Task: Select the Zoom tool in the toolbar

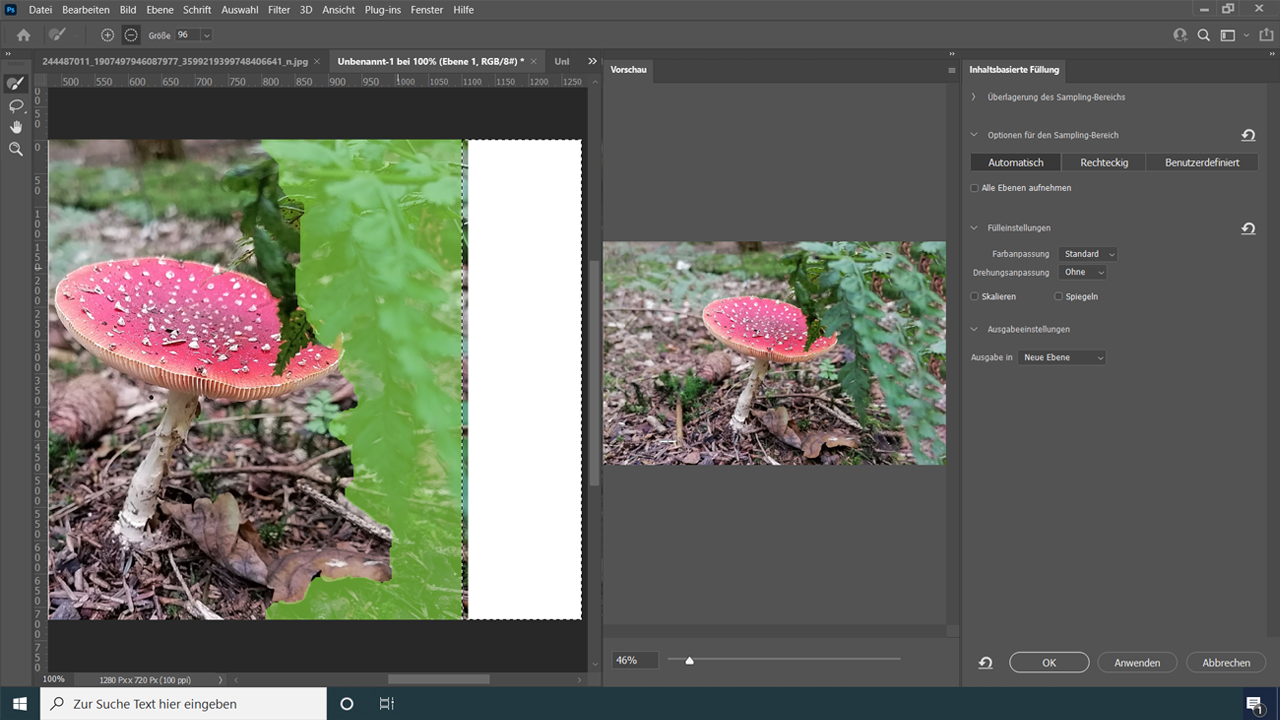Action: pyautogui.click(x=15, y=148)
